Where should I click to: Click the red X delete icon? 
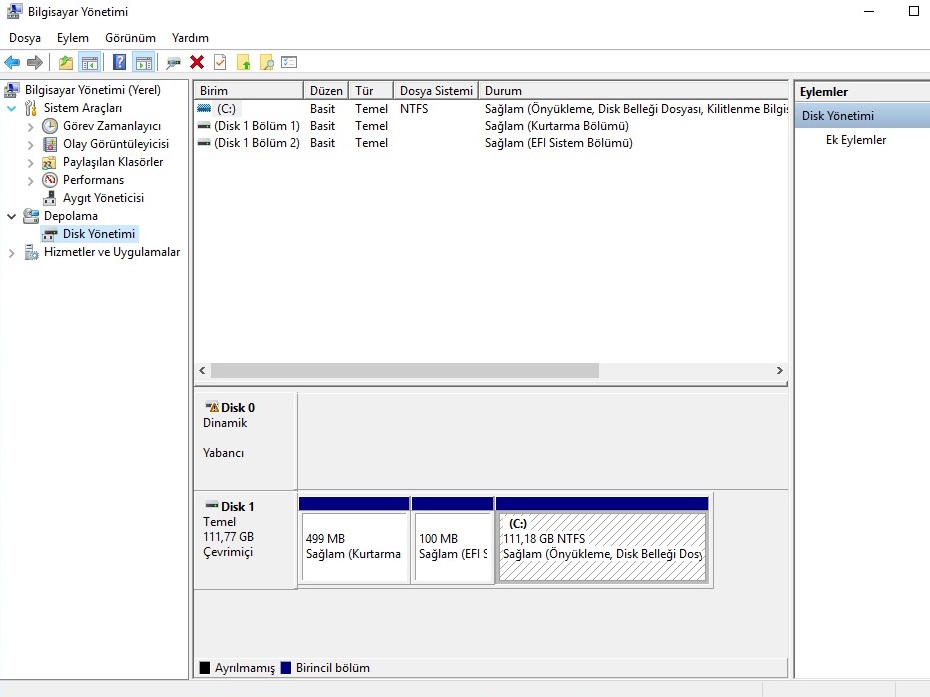tap(197, 63)
